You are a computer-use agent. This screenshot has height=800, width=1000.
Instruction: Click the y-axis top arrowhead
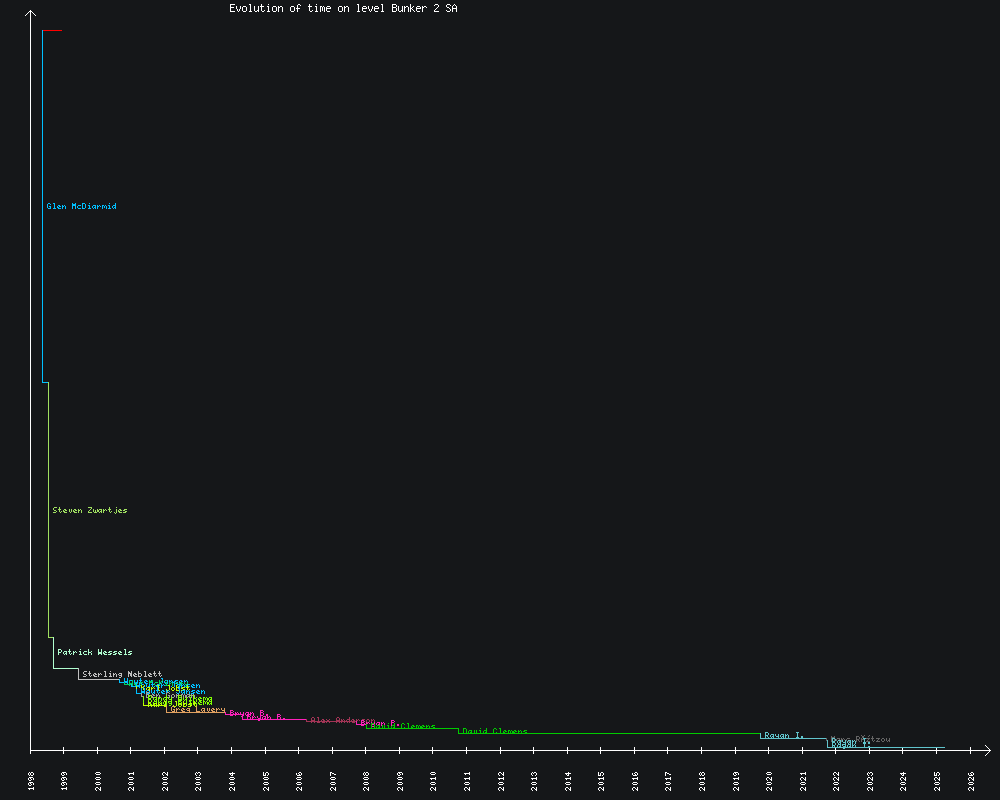[31, 13]
